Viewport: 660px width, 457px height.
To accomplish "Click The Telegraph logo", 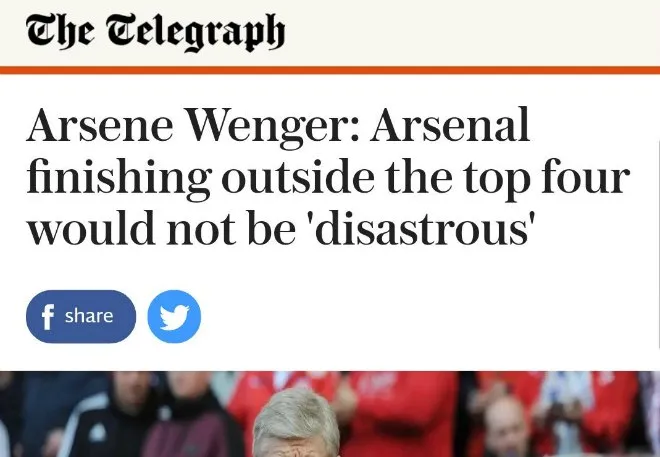I will (155, 32).
